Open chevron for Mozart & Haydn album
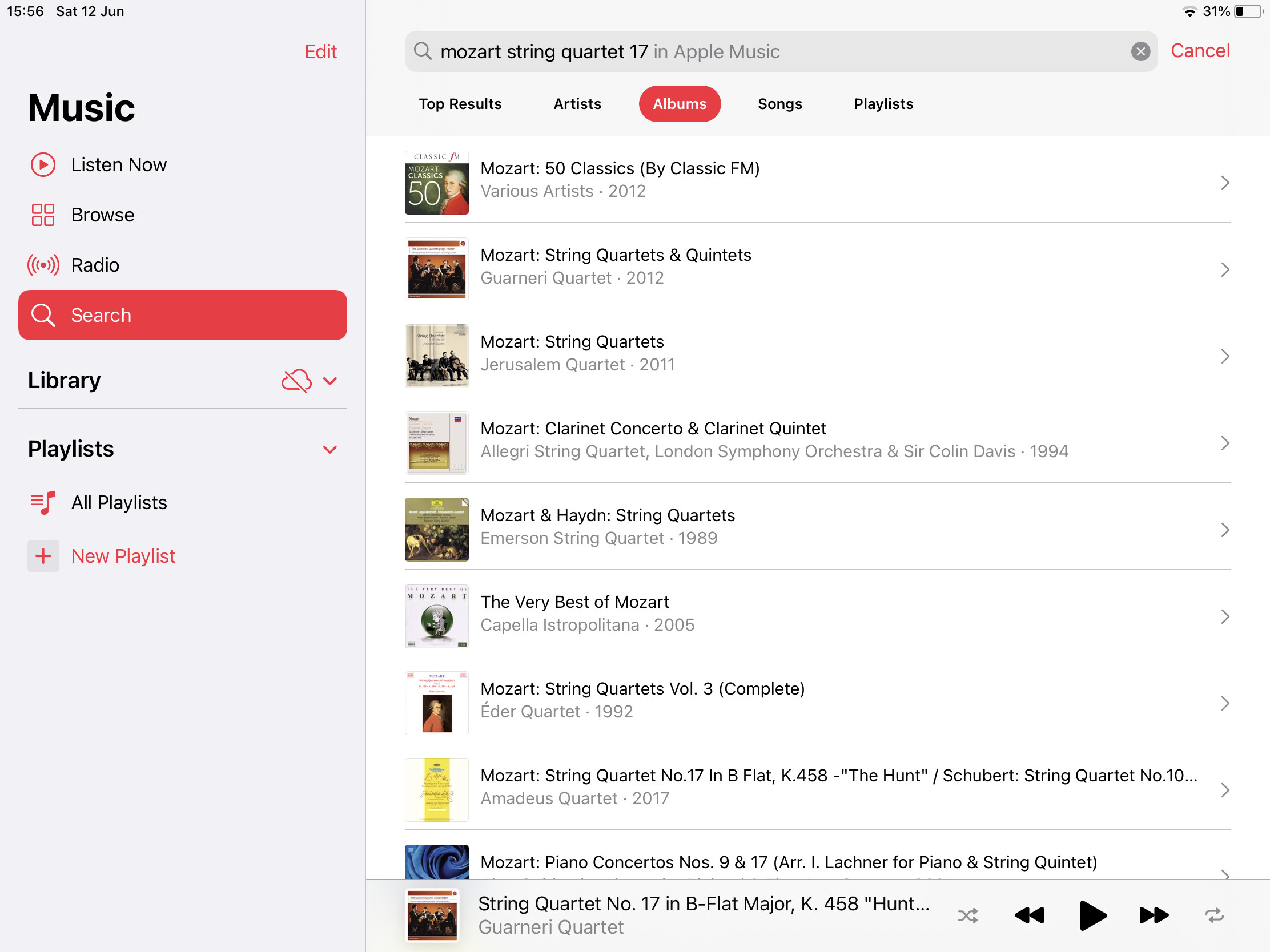 point(1225,530)
